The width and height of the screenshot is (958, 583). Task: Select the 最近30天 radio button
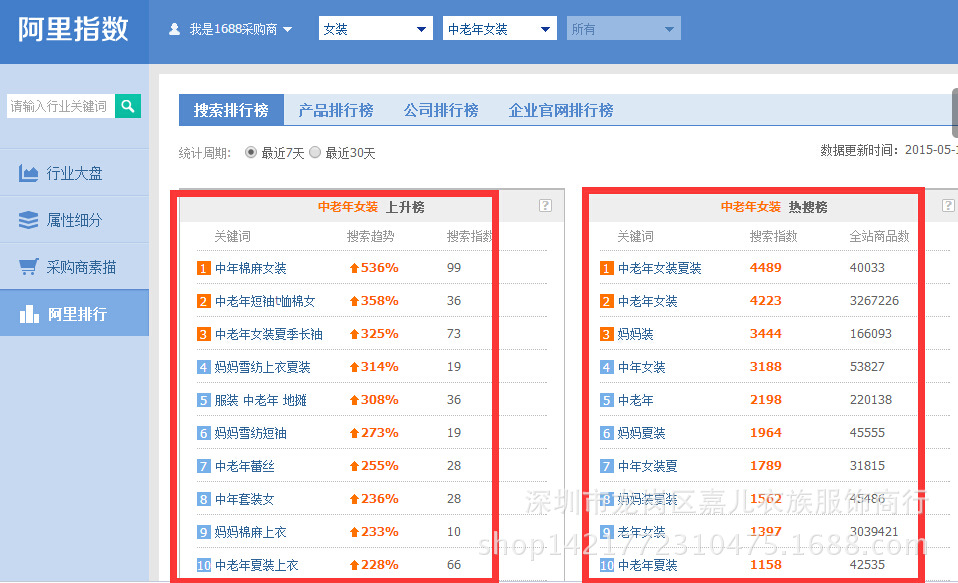pyautogui.click(x=315, y=153)
